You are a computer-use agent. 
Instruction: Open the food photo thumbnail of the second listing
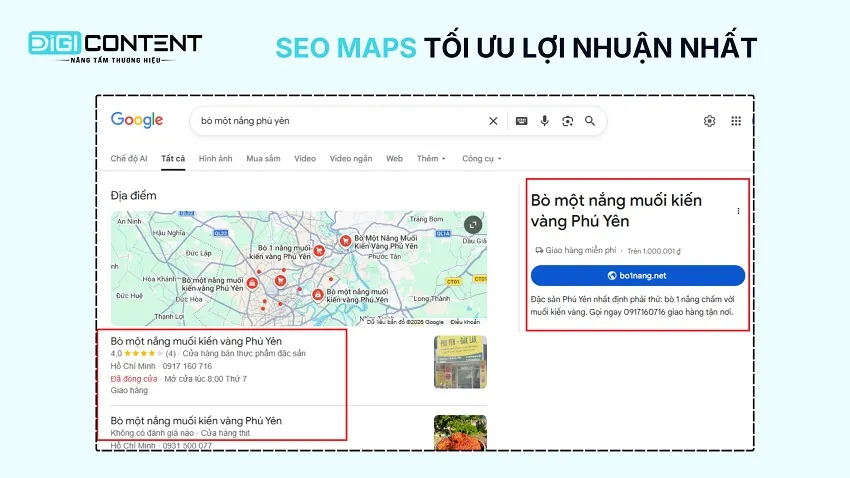[460, 432]
